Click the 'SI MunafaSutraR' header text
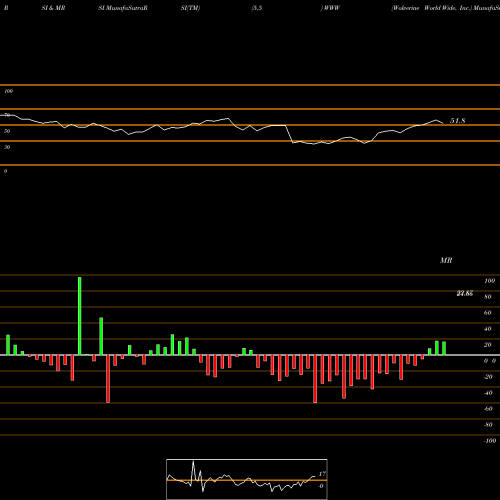Screen dimensions: 500x500 123,8
